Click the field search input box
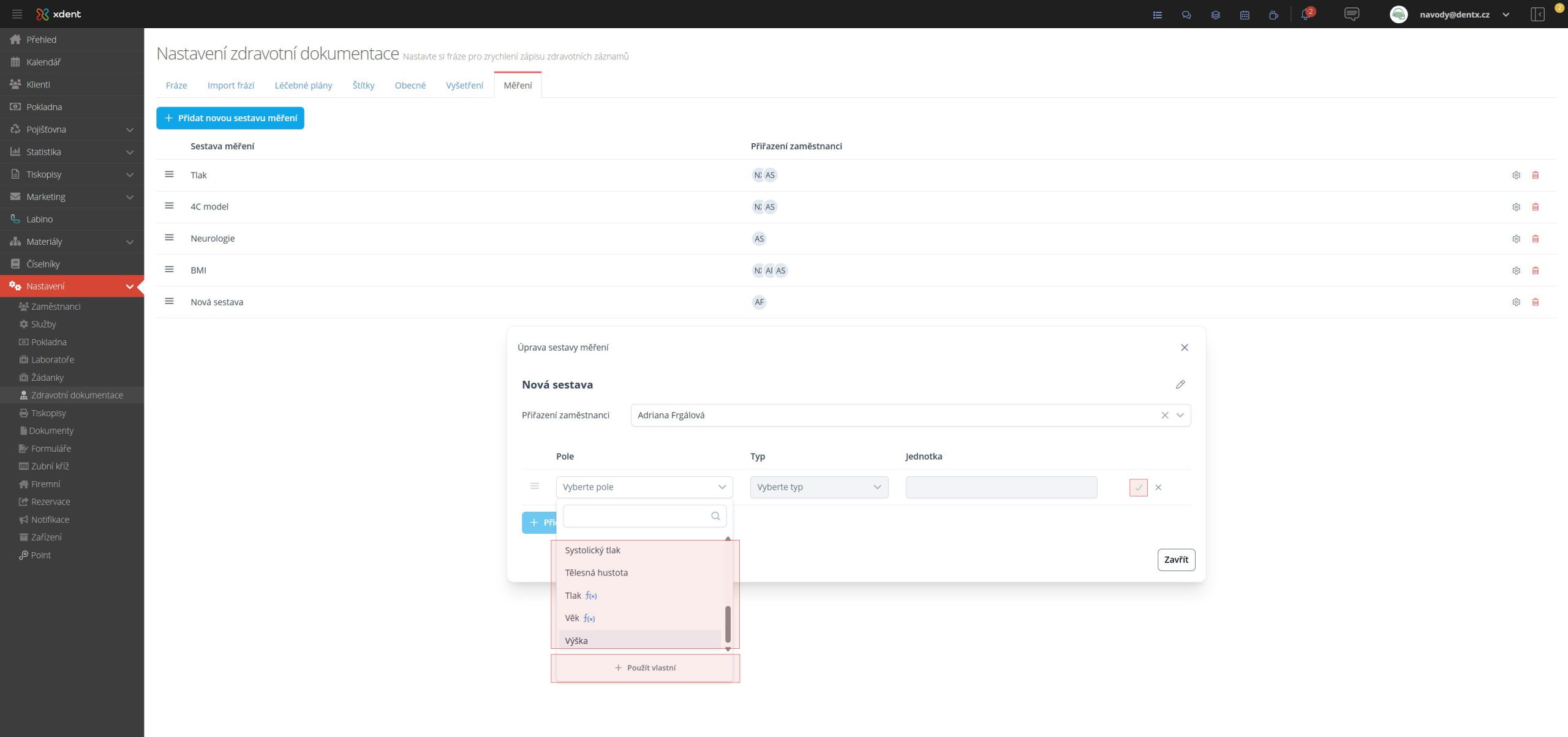The image size is (1568, 737). pyautogui.click(x=637, y=516)
